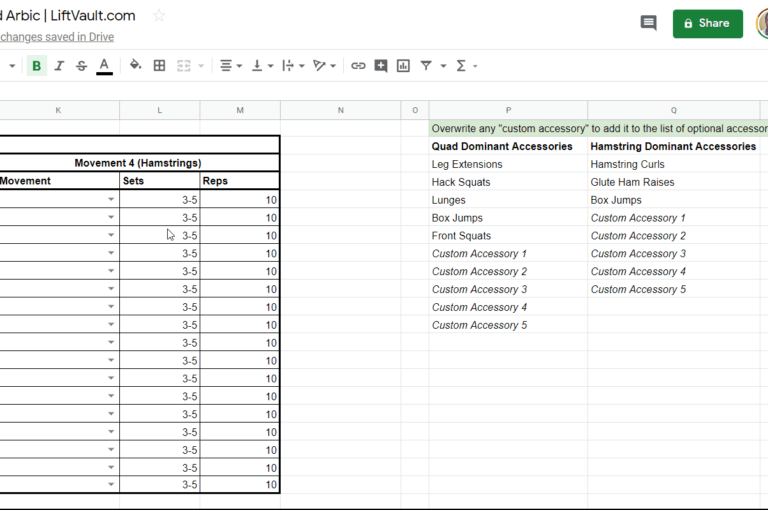Screen dimensions: 768x510
Task: Open changes saved in Drive link
Action: tap(57, 37)
